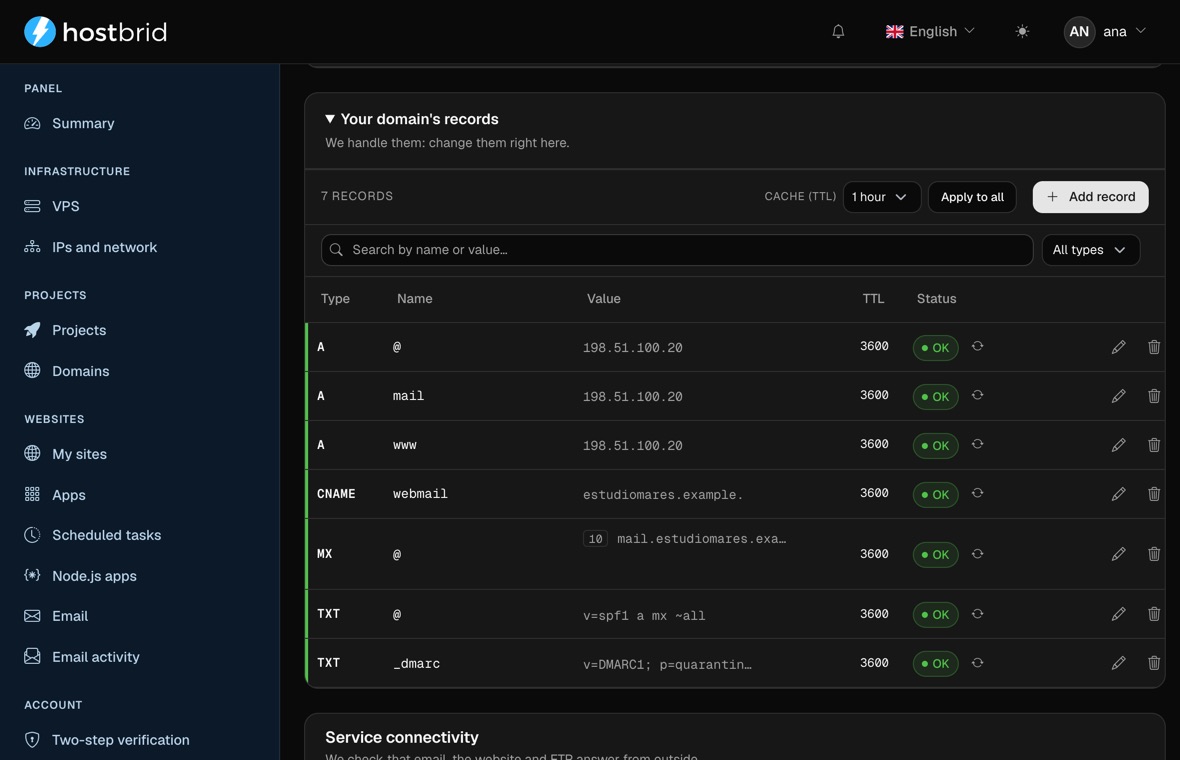The width and height of the screenshot is (1180, 760).
Task: Click the Status column header
Action: (x=936, y=299)
